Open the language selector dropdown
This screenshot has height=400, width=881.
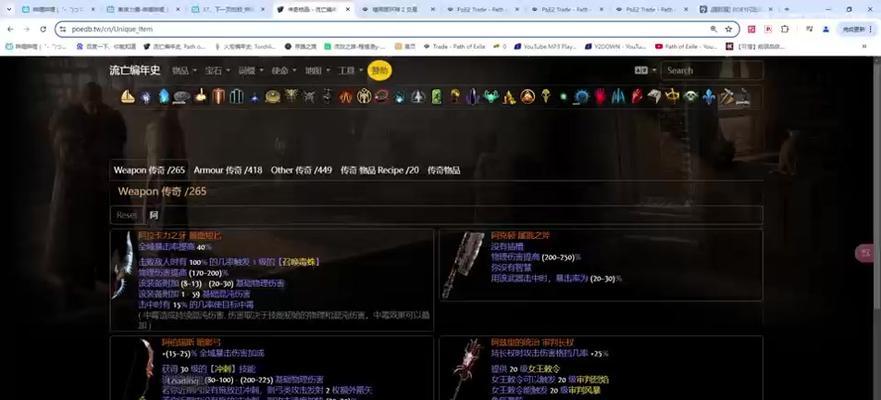pos(645,70)
